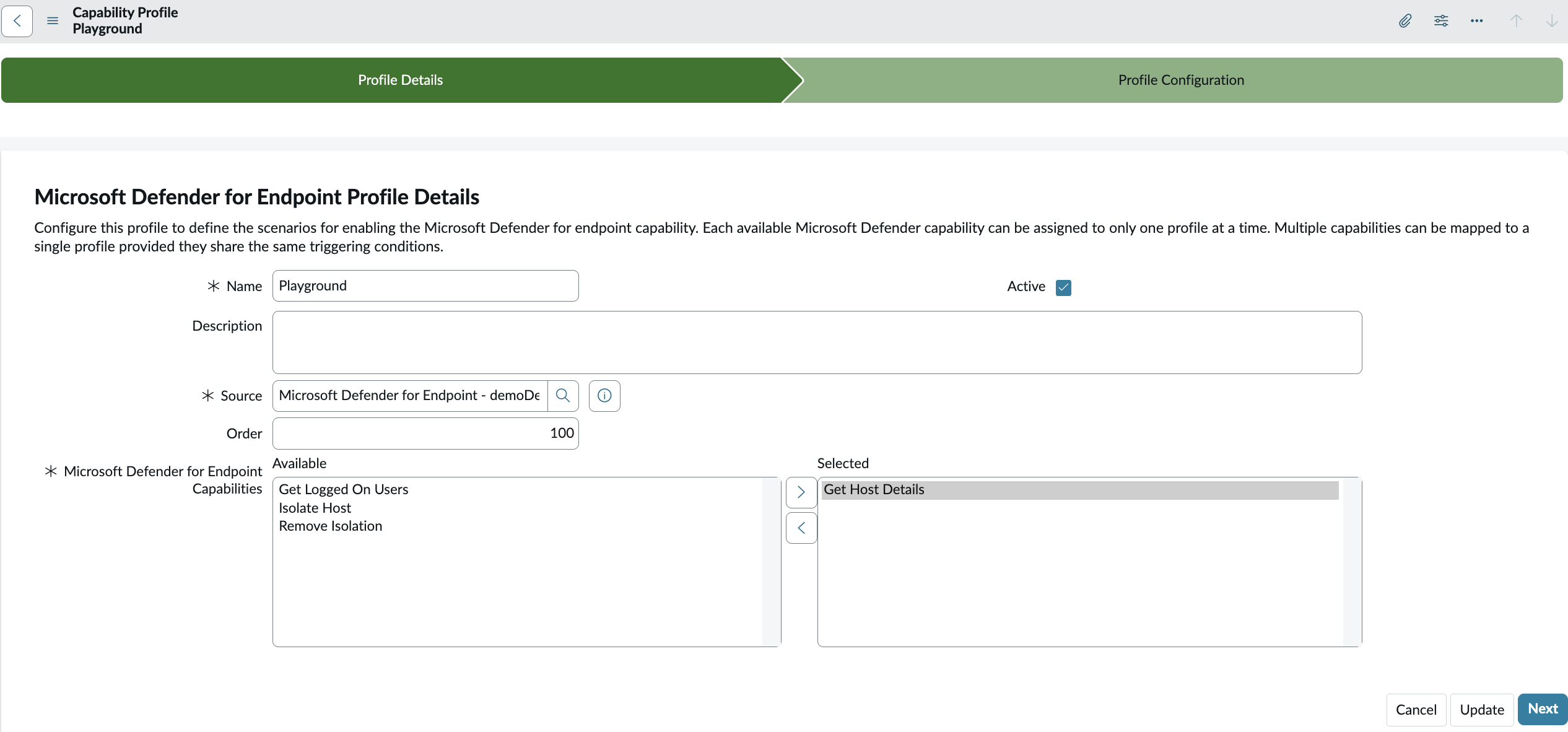Go to next record with down arrow

click(1552, 21)
